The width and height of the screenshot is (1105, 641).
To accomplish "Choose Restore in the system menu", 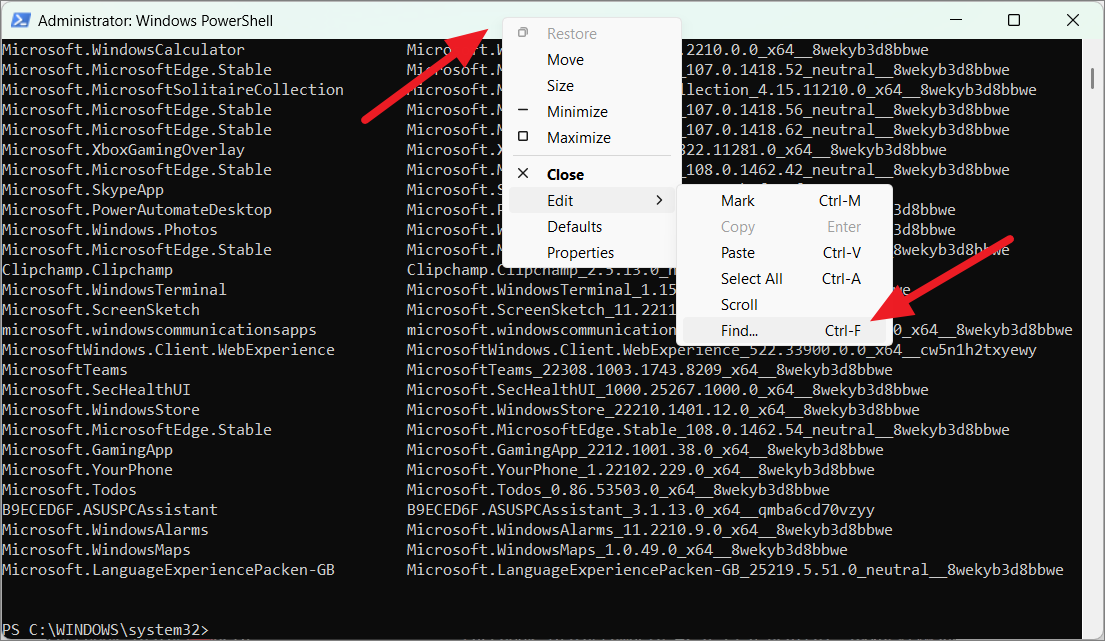I will point(592,34).
